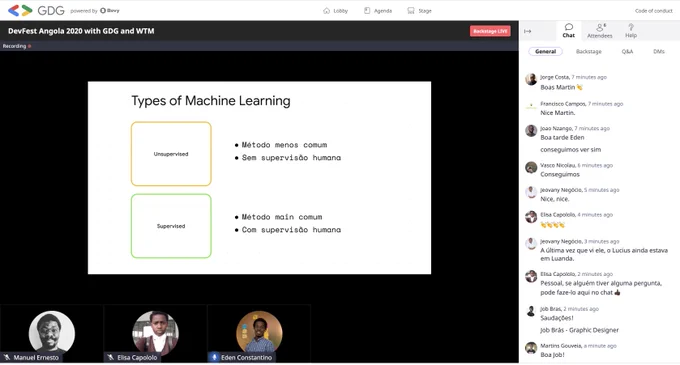Click Jeovany Negócio's avatar beside 'Nice, nice.'
Viewport: 680px width, 365px height.
tap(531, 192)
